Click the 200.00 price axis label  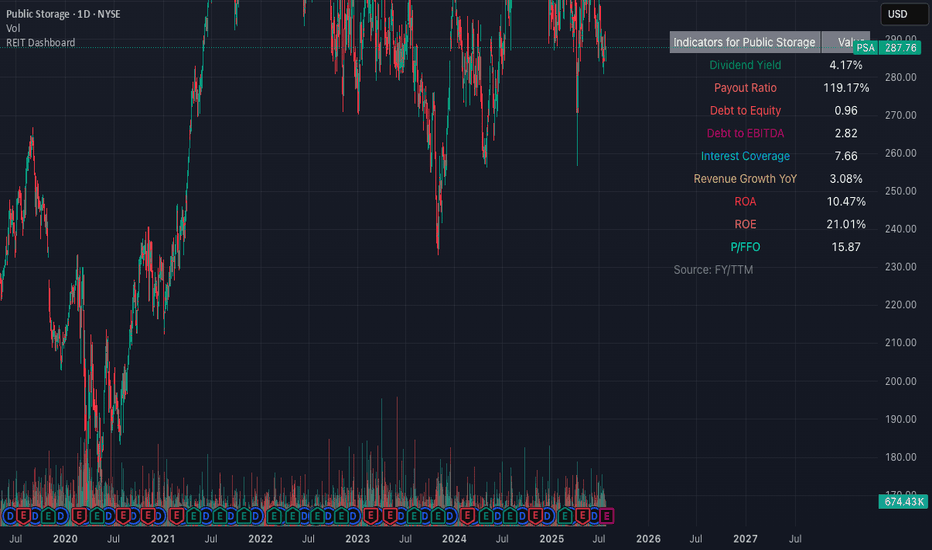900,381
